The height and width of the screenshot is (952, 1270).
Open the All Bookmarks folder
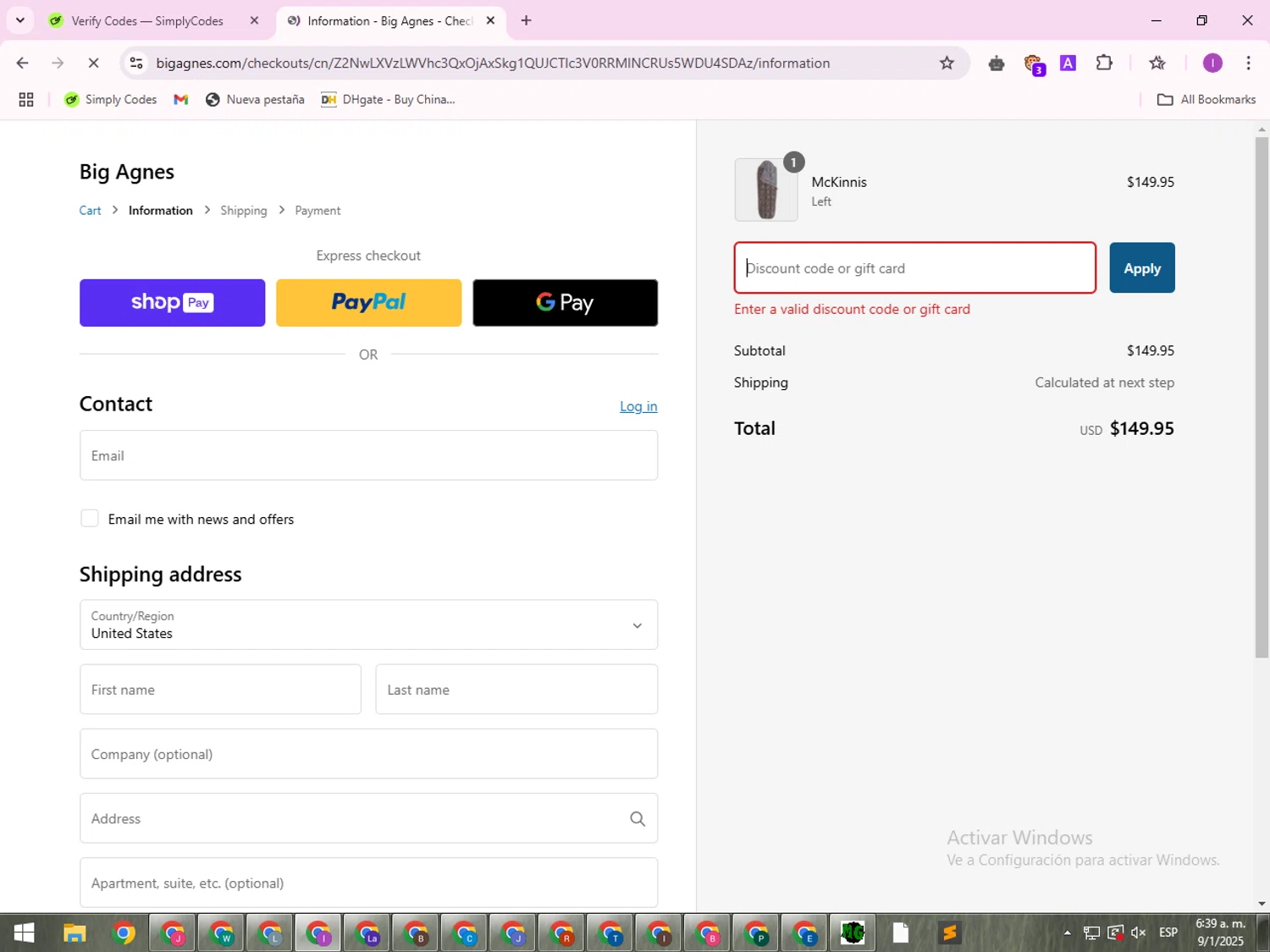[x=1206, y=100]
